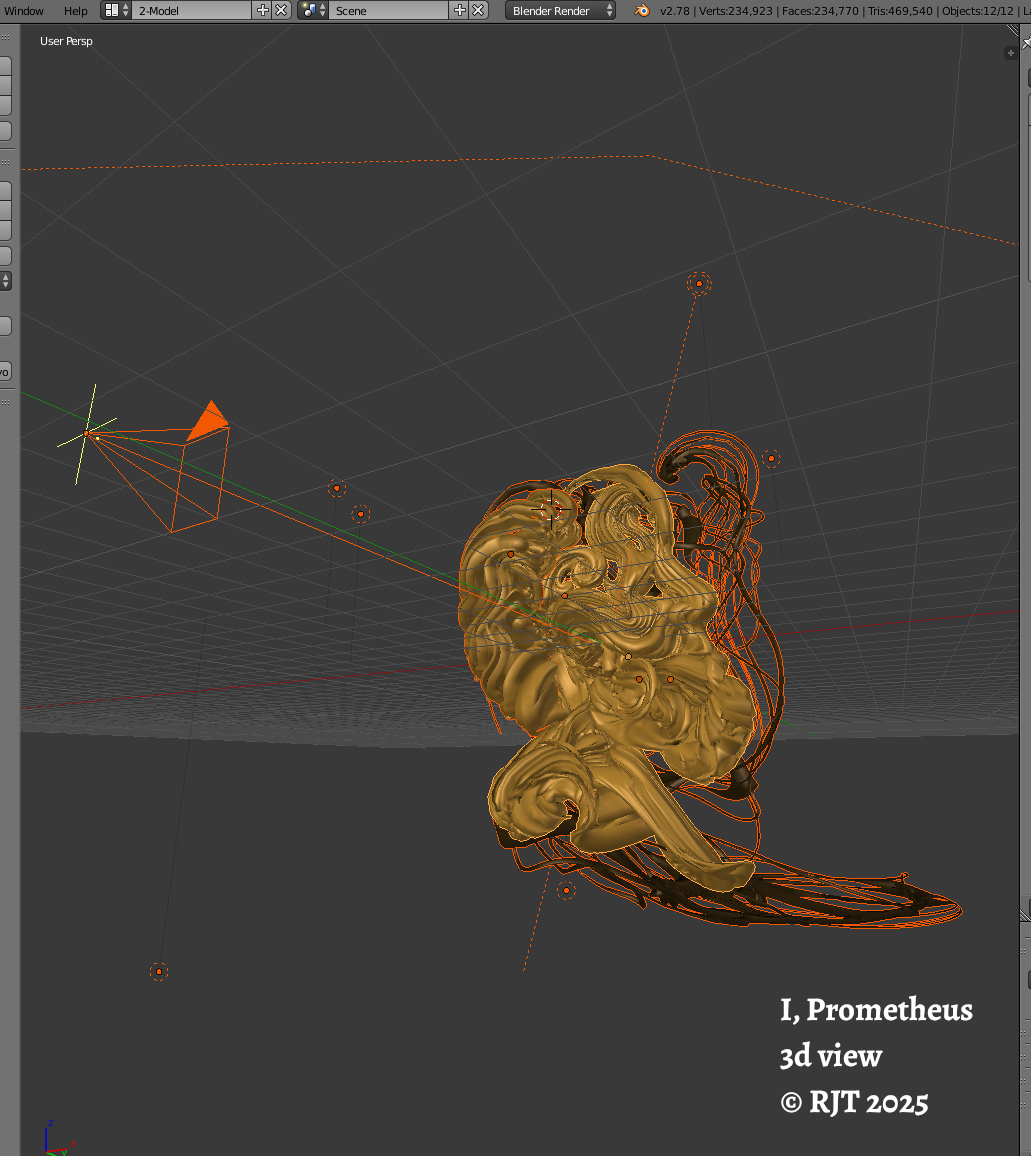The image size is (1031, 1156).
Task: Delete the current Scene with X icon
Action: pyautogui.click(x=478, y=10)
